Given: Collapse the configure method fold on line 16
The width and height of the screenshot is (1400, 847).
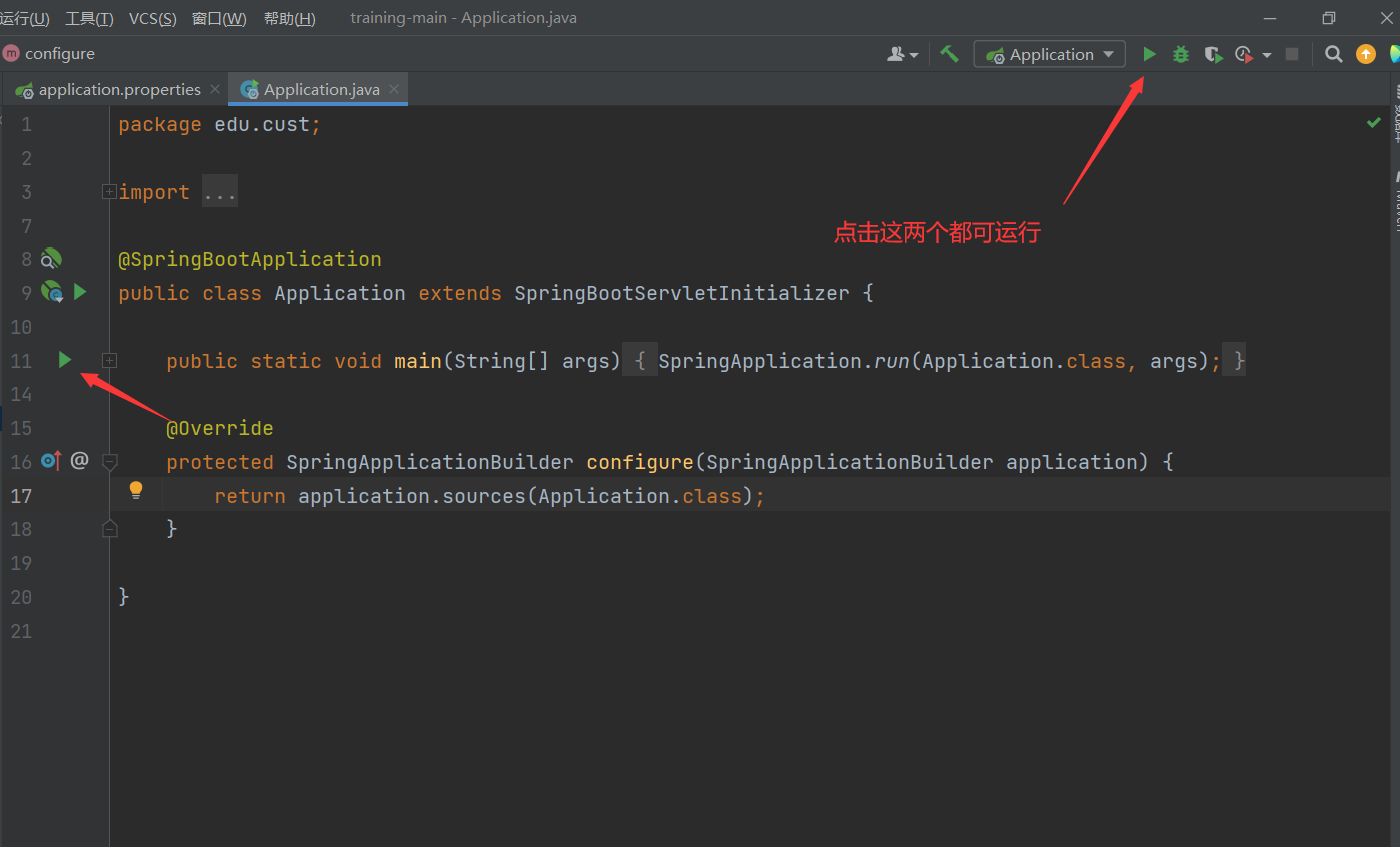Looking at the screenshot, I should pos(109,461).
